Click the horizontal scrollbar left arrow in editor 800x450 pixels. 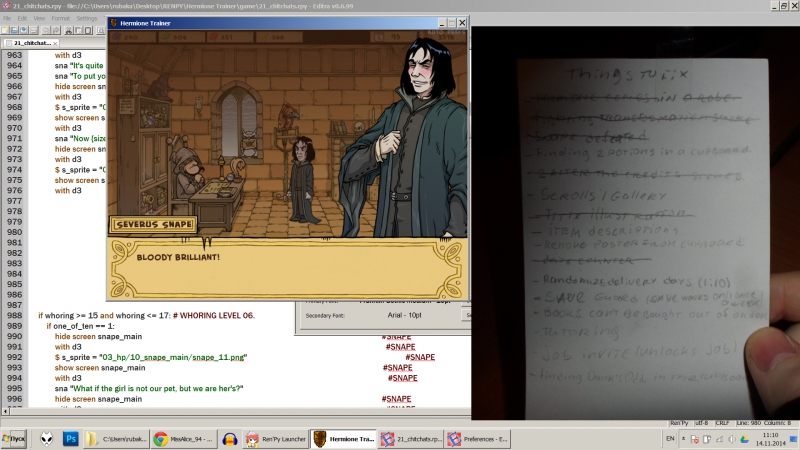coord(5,411)
